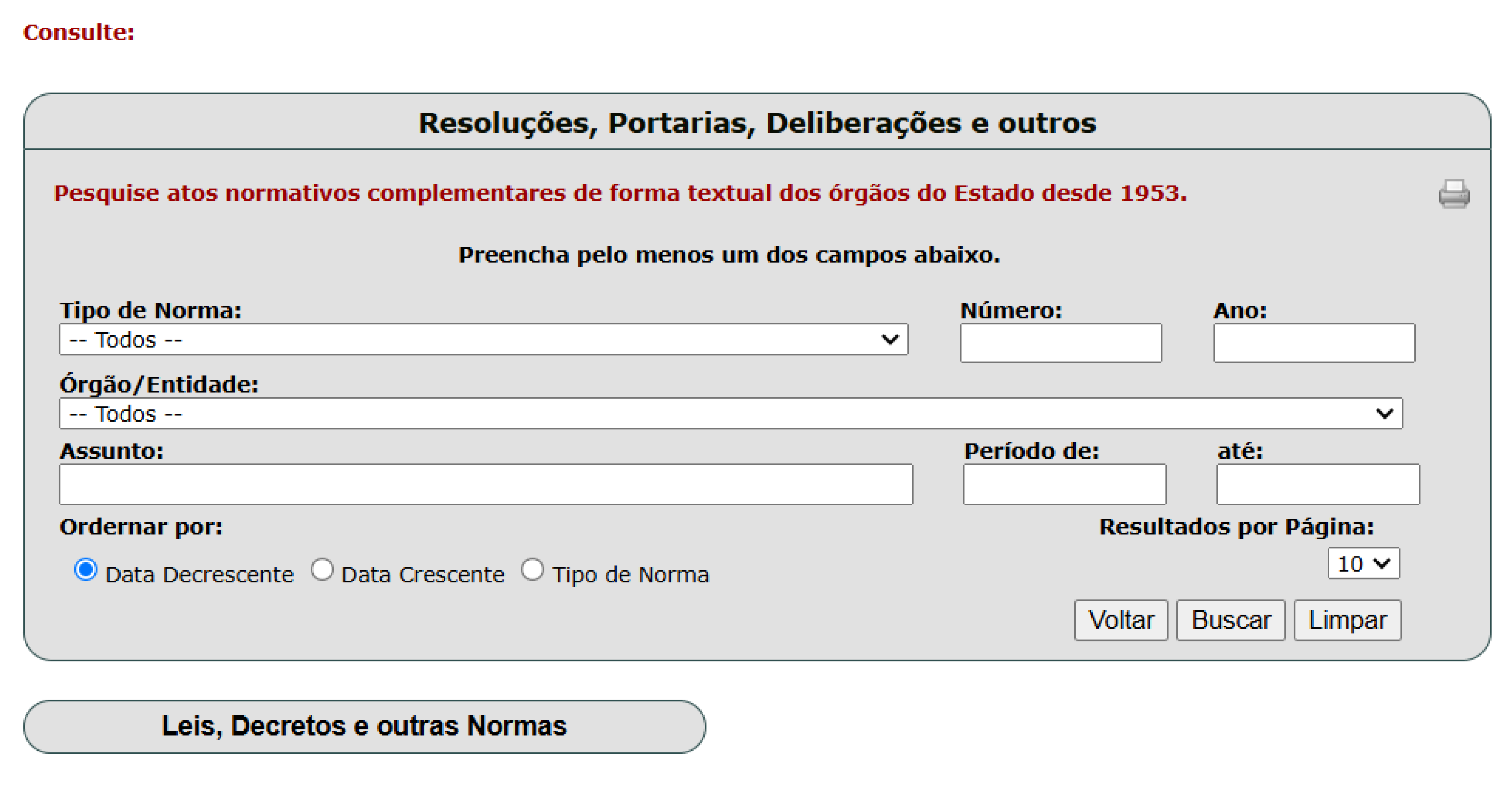
Task: Click into the Ano text field
Action: click(x=1314, y=343)
